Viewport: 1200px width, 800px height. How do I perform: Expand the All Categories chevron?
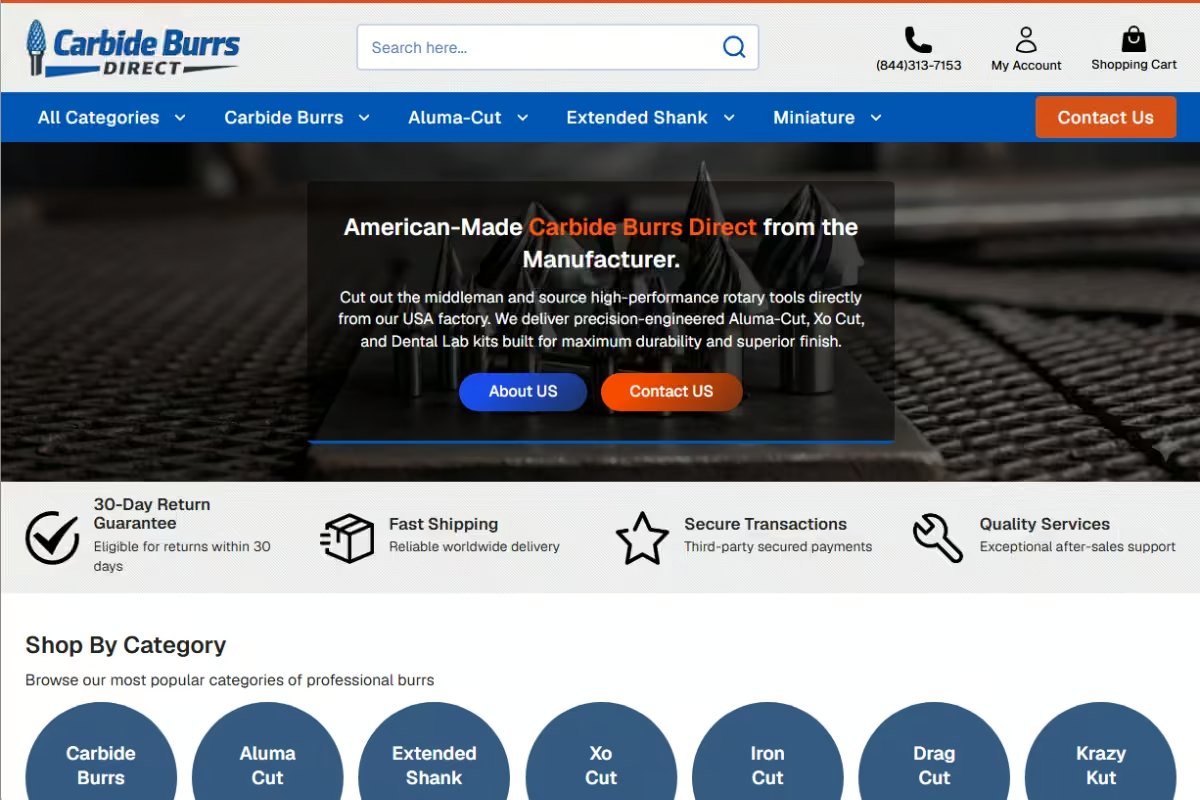point(180,118)
